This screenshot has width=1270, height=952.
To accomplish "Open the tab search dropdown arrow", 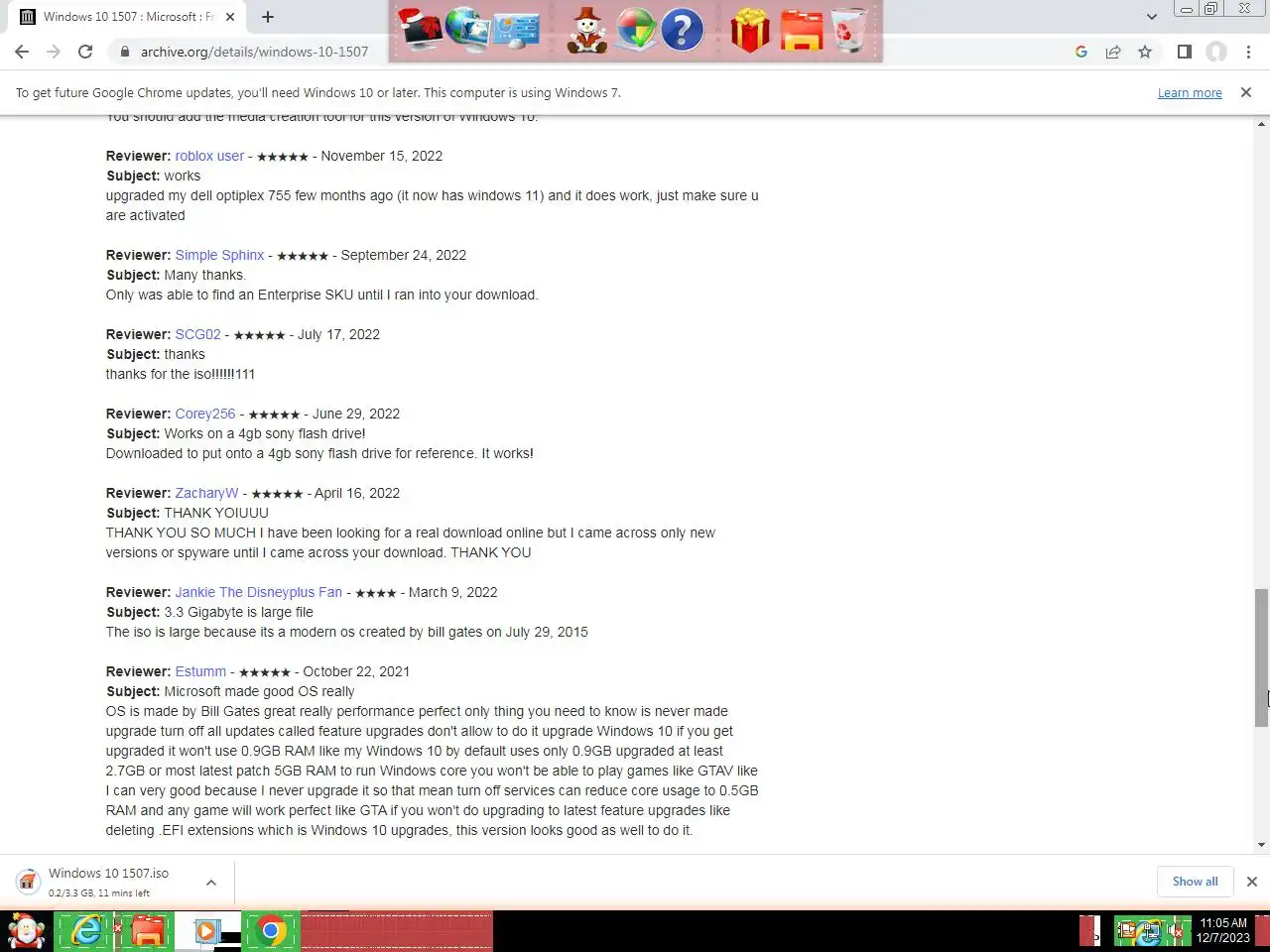I will pos(1151,17).
